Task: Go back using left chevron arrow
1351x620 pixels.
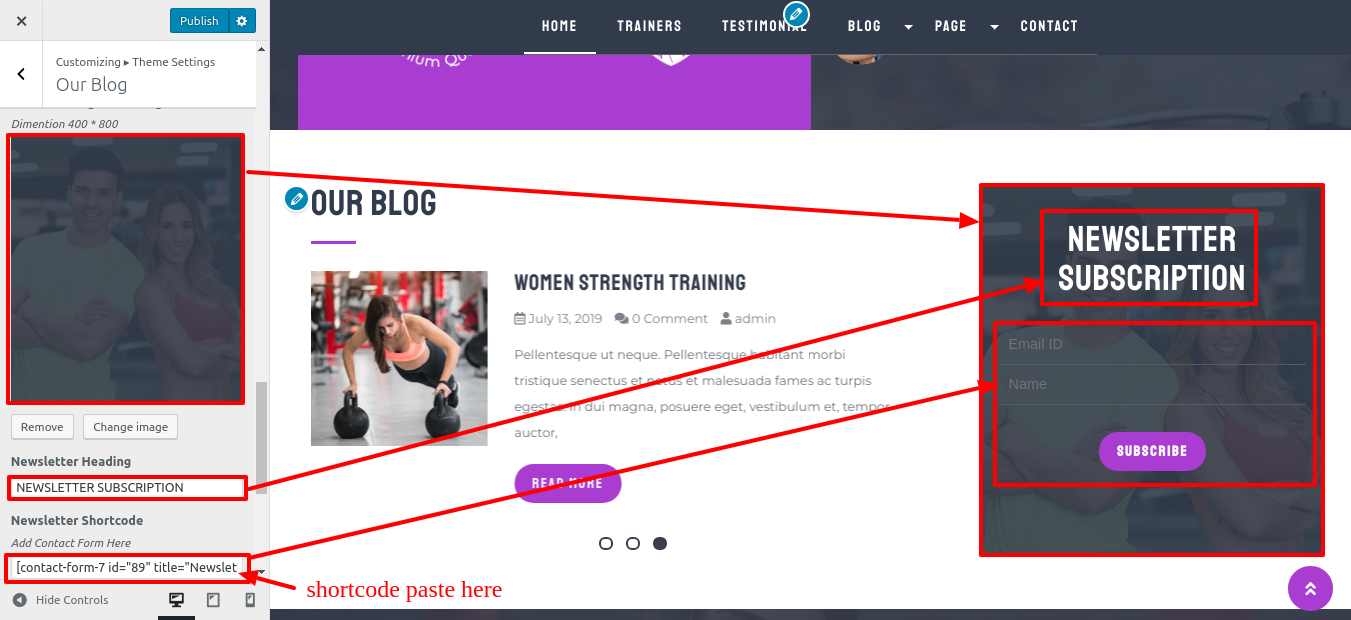Action: 21,74
